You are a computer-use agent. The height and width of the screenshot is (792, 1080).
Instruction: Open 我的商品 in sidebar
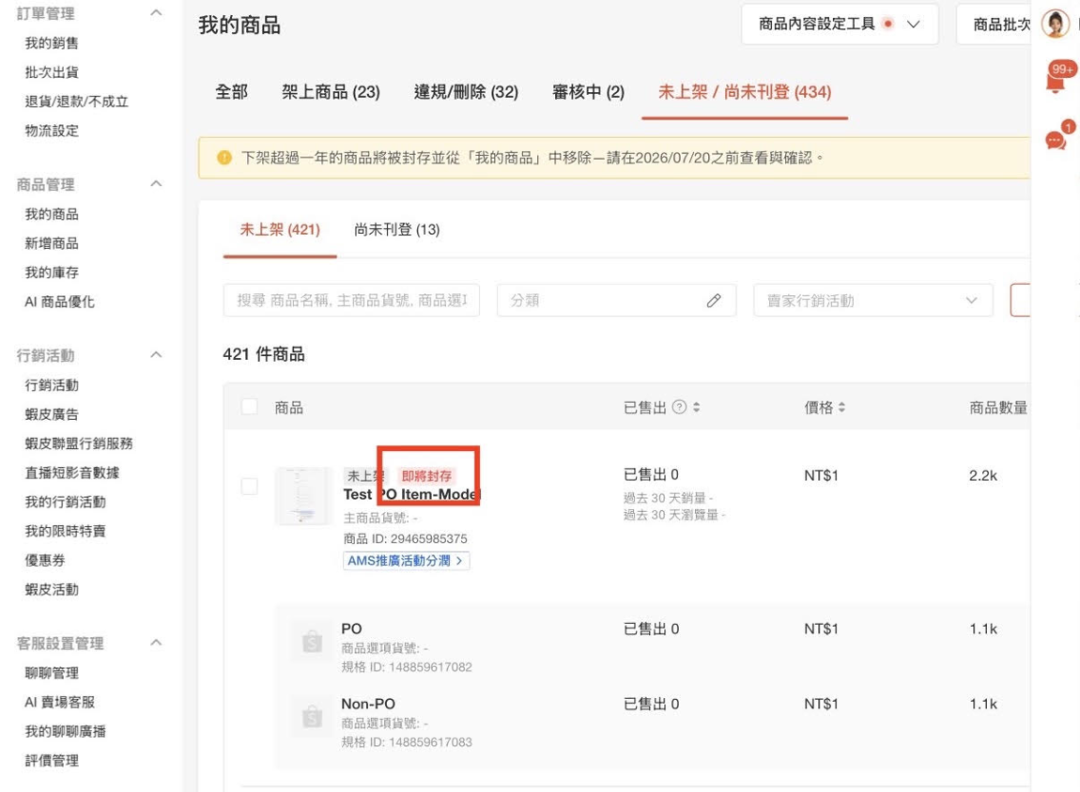(x=52, y=214)
